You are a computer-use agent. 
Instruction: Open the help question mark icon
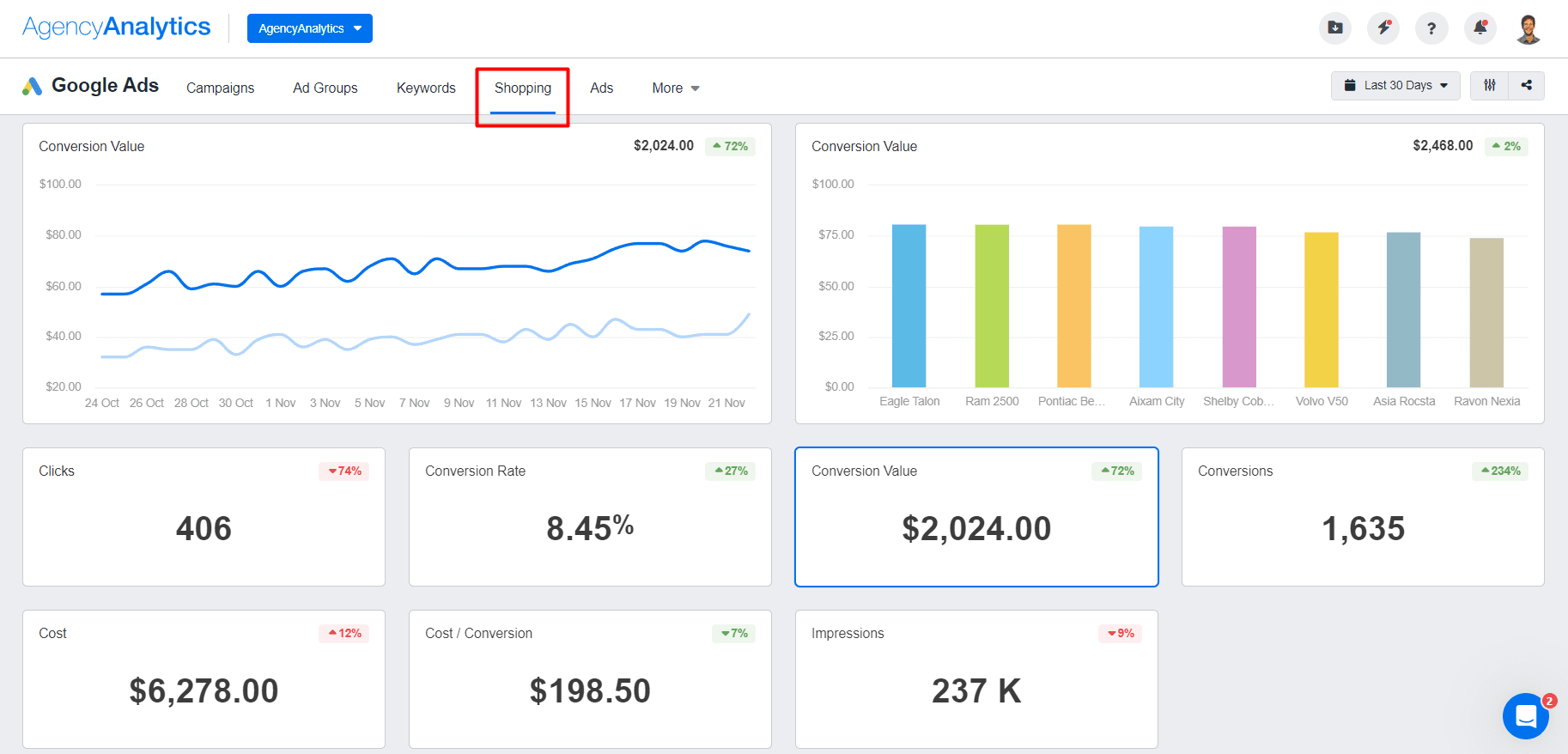coord(1431,28)
